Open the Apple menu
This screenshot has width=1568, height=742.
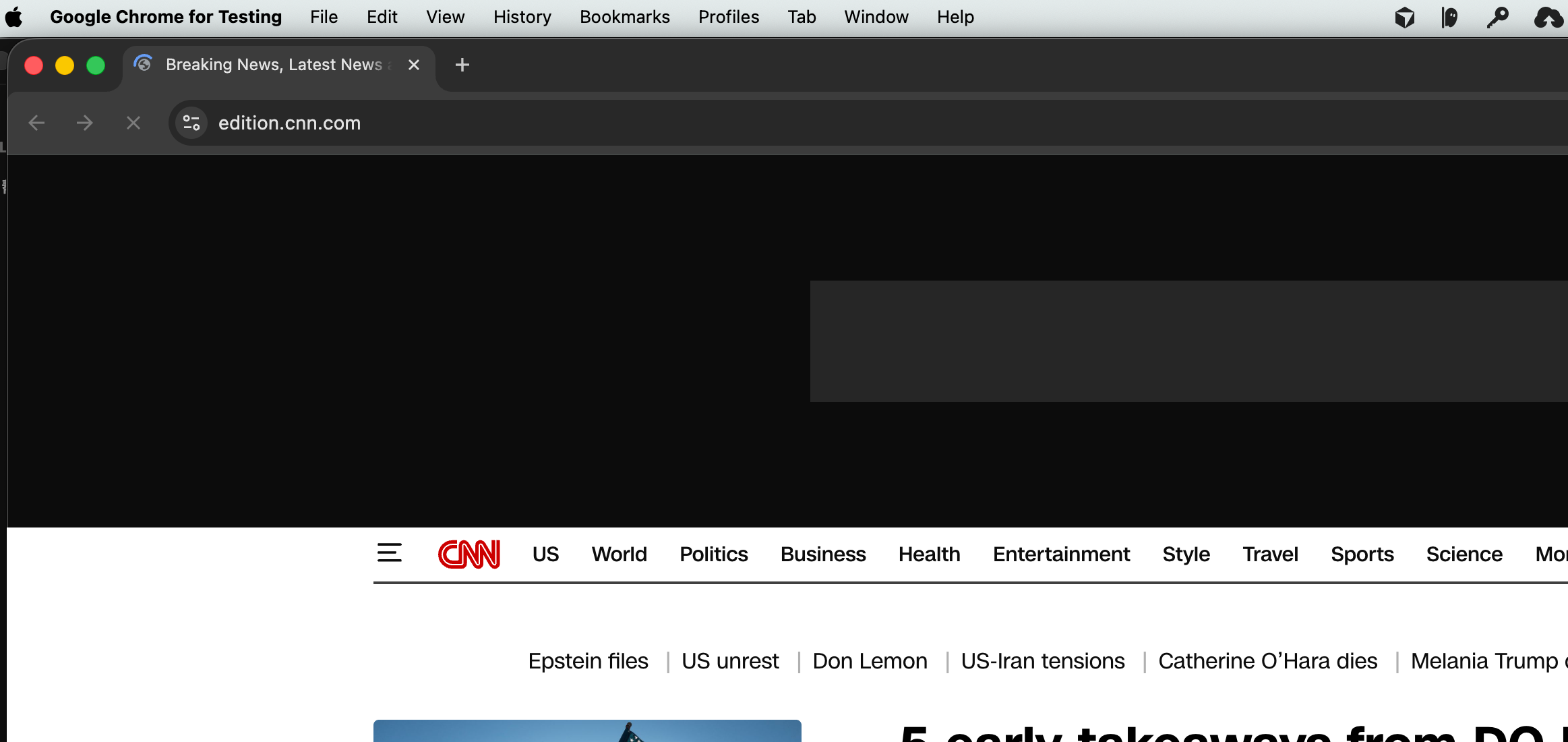14,17
